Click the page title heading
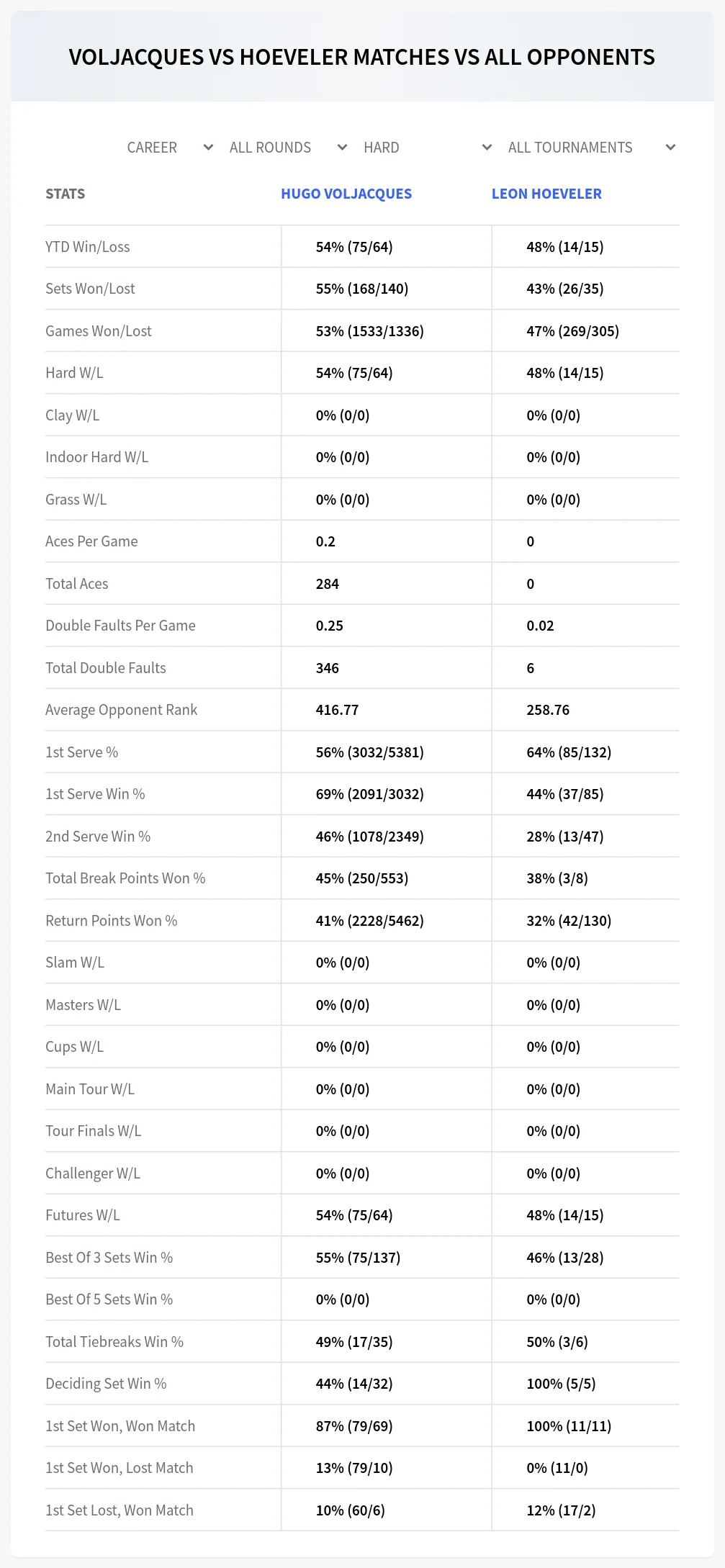Image resolution: width=725 pixels, height=1568 pixels. coord(362,57)
